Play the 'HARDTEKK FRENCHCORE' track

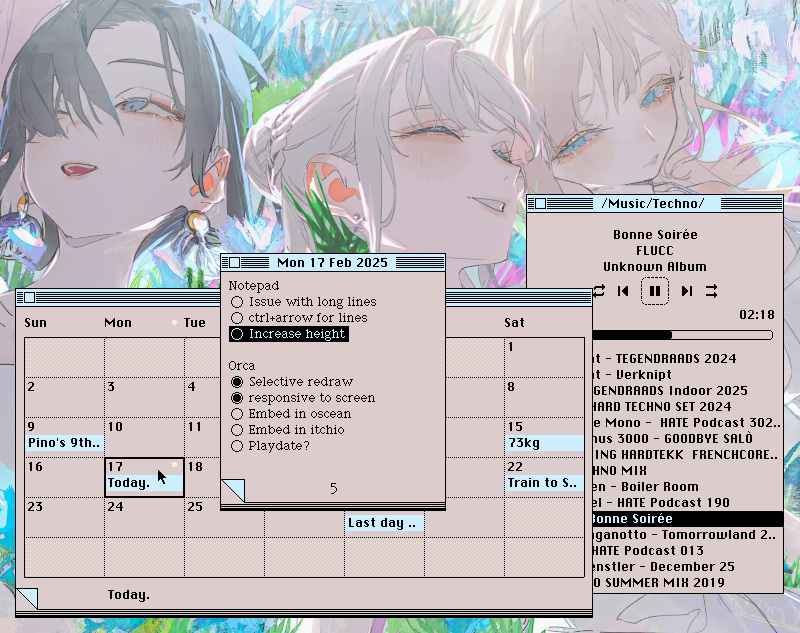[688, 454]
